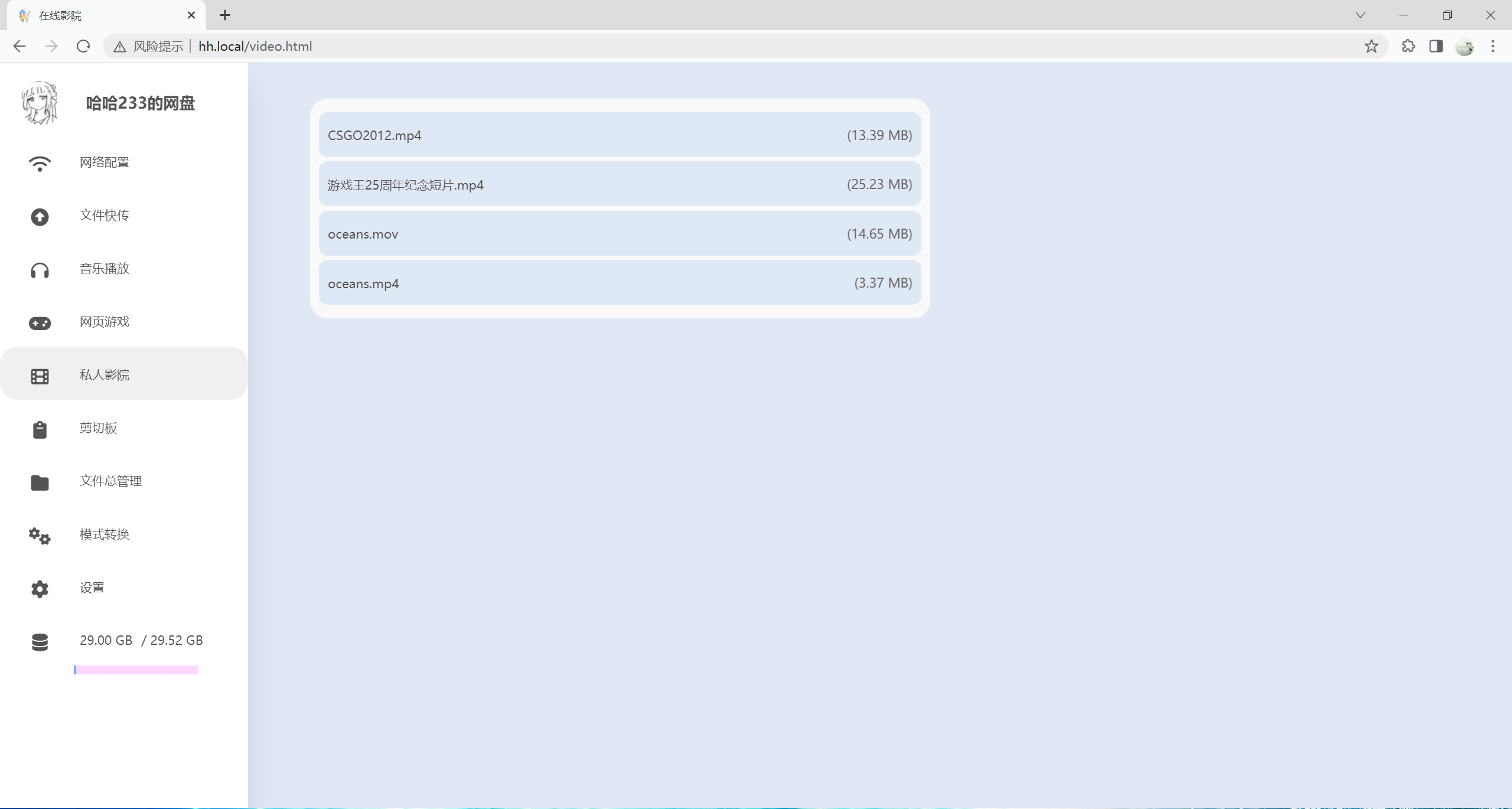Click the headphones music player icon

click(x=40, y=270)
